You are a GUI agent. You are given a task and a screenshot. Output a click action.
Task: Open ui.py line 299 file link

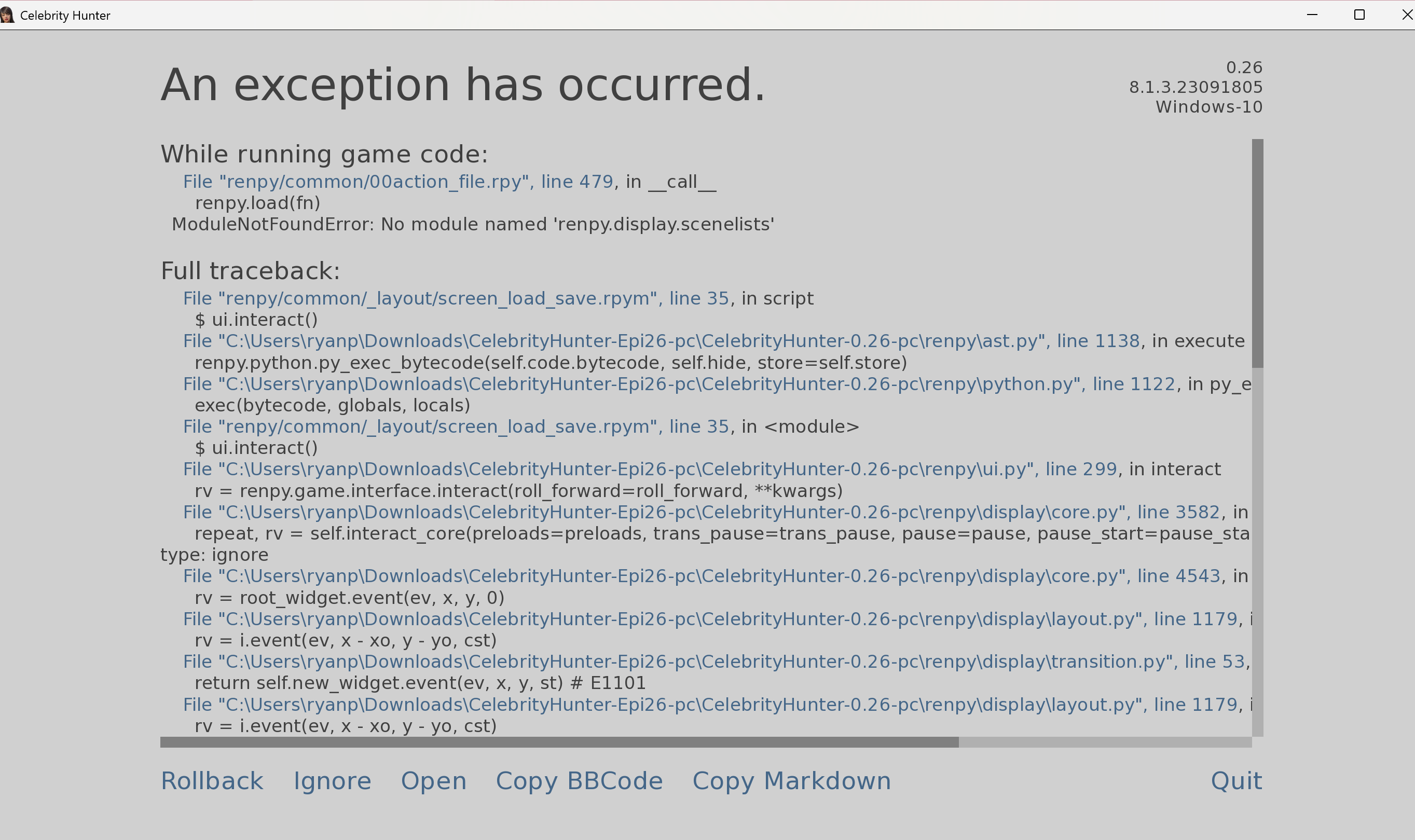click(x=649, y=469)
